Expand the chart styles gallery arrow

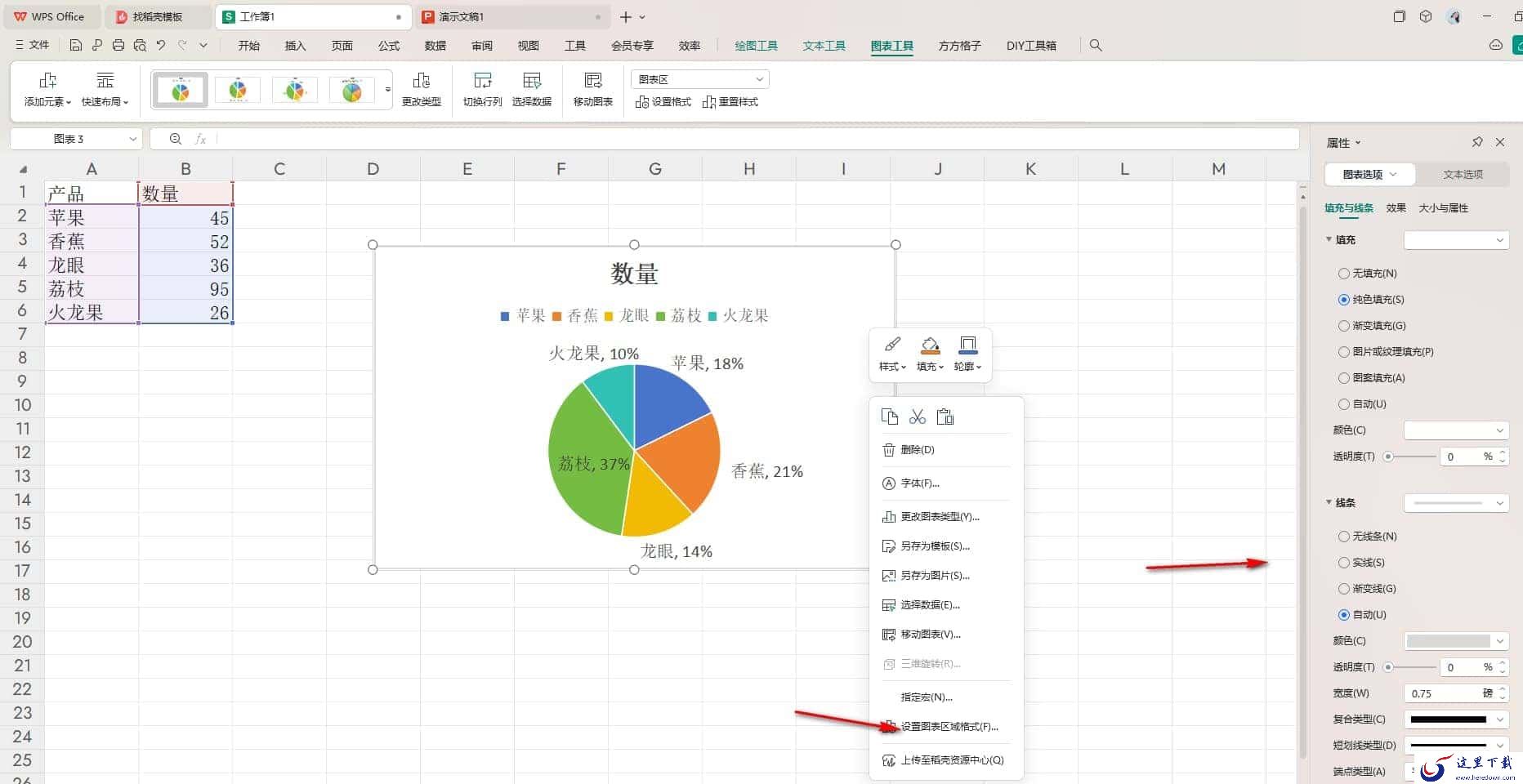click(388, 90)
